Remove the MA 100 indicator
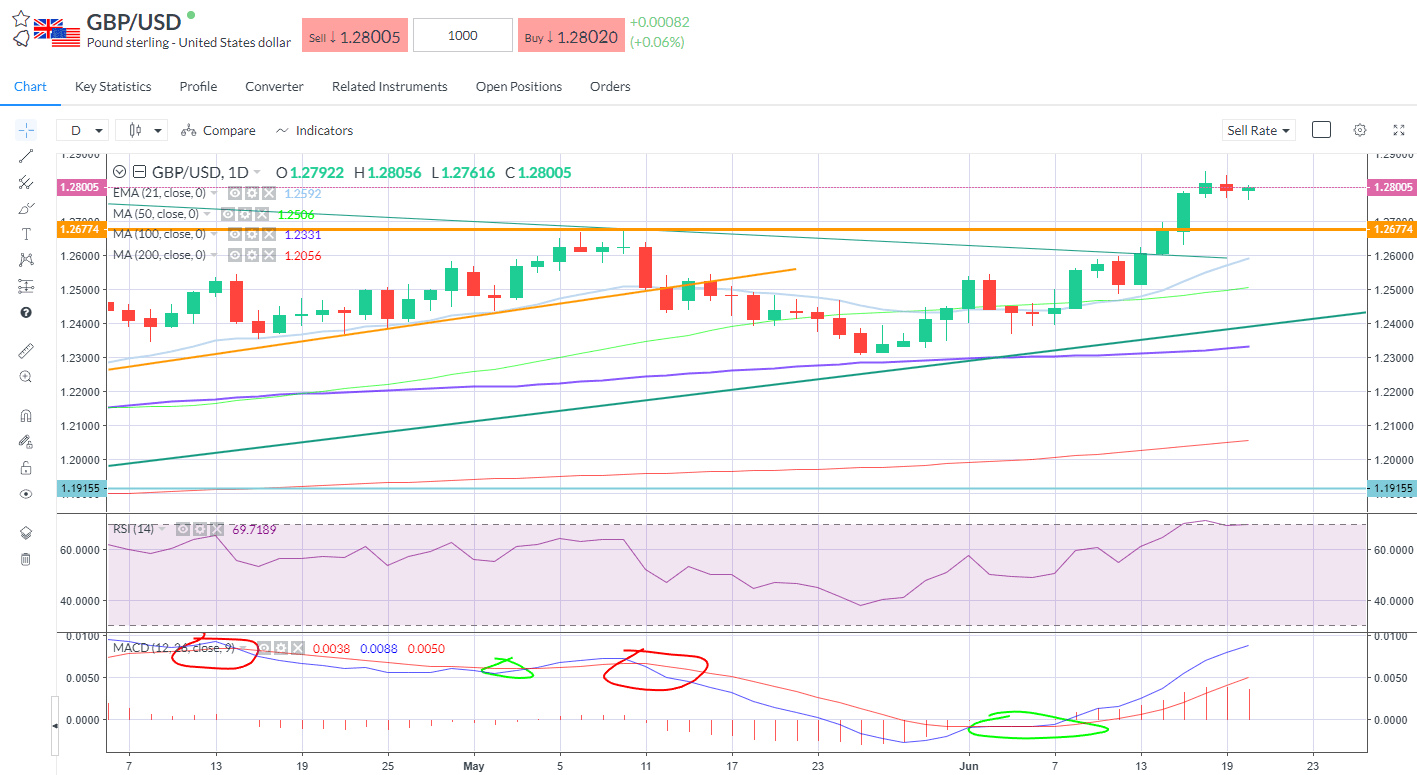The width and height of the screenshot is (1417, 775). click(x=269, y=234)
